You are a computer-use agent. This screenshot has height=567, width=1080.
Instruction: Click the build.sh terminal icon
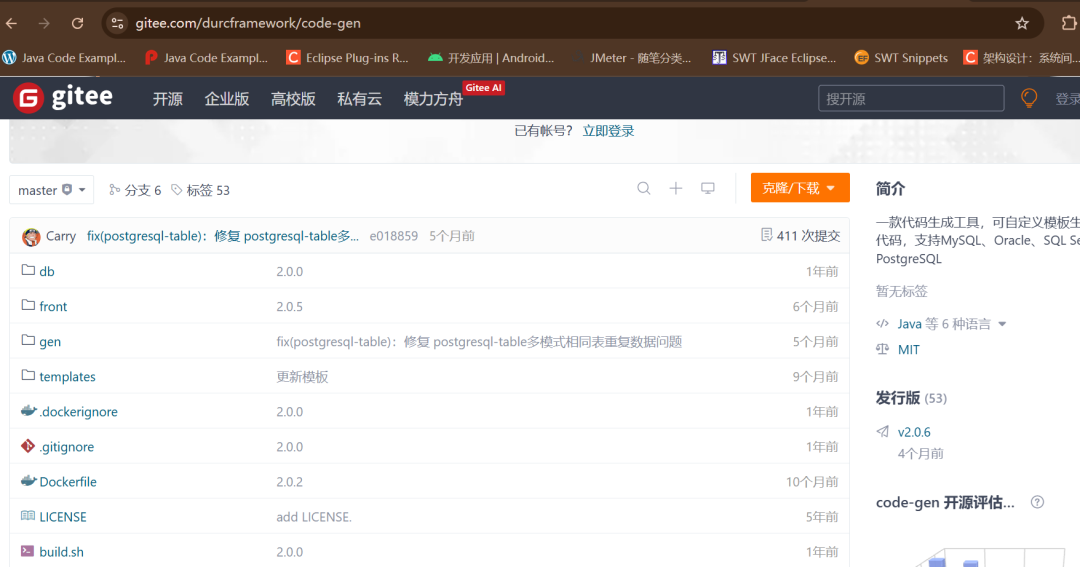(x=28, y=551)
